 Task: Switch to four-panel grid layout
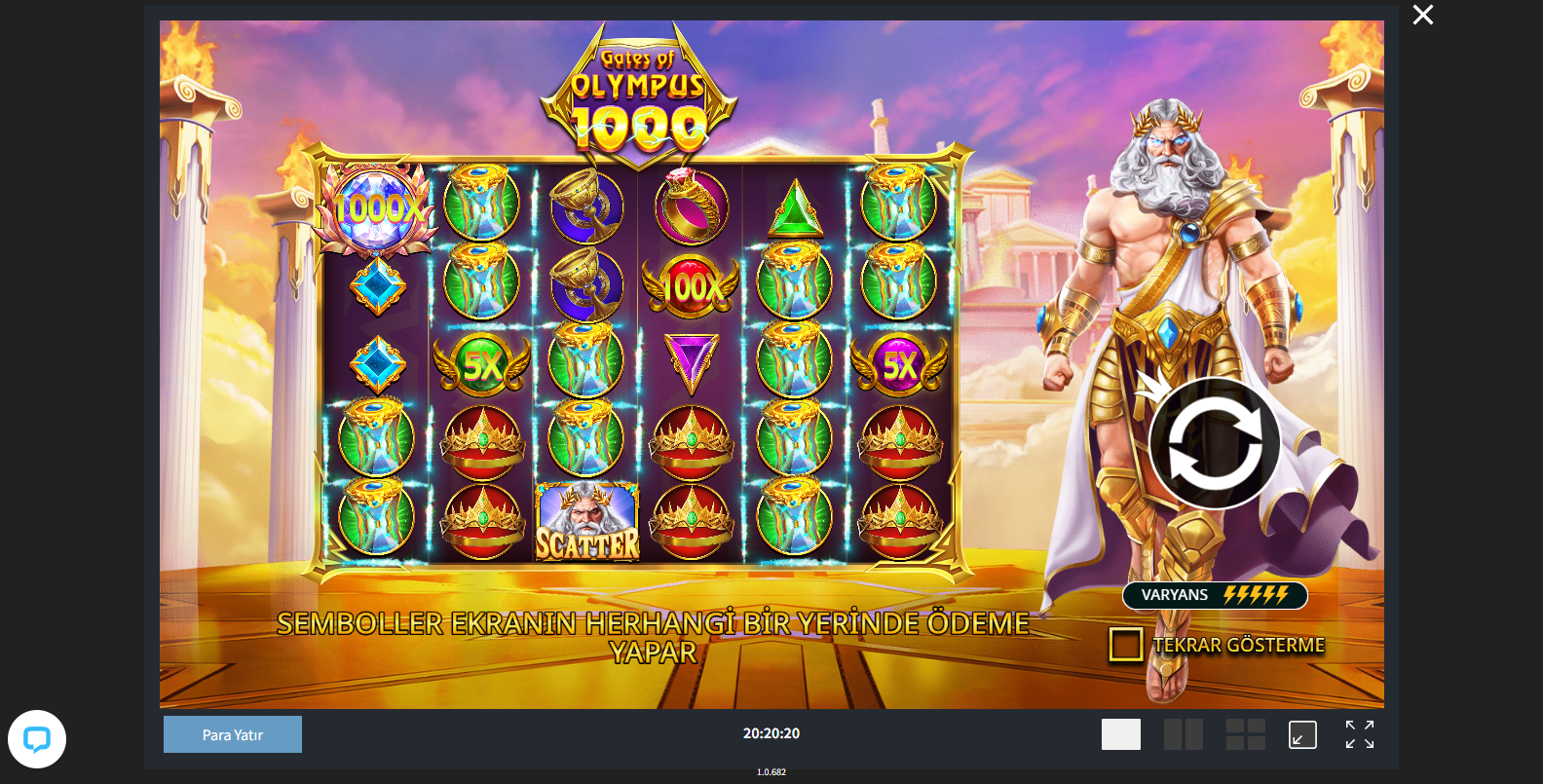[1246, 734]
